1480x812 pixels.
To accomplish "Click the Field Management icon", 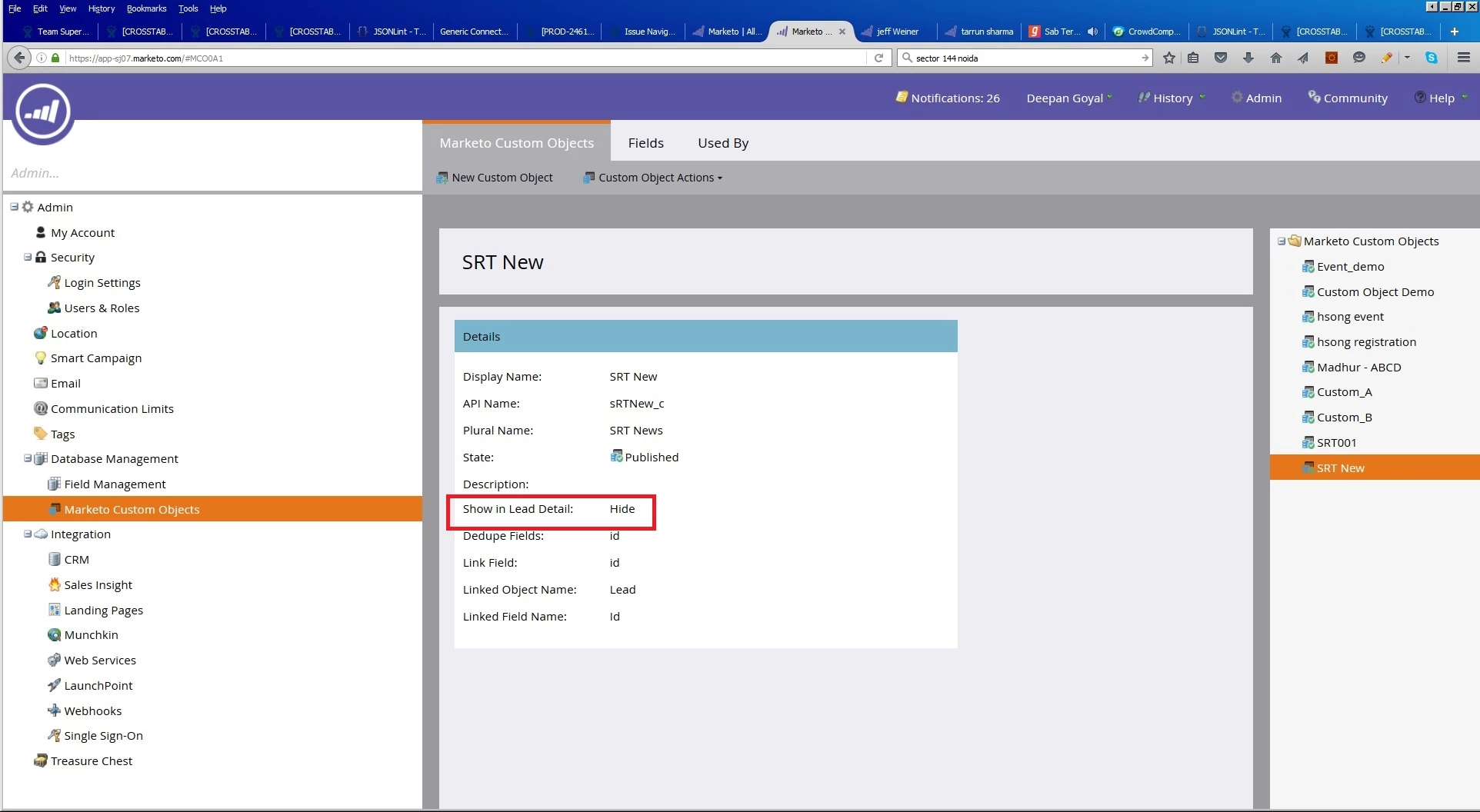I will 54,484.
